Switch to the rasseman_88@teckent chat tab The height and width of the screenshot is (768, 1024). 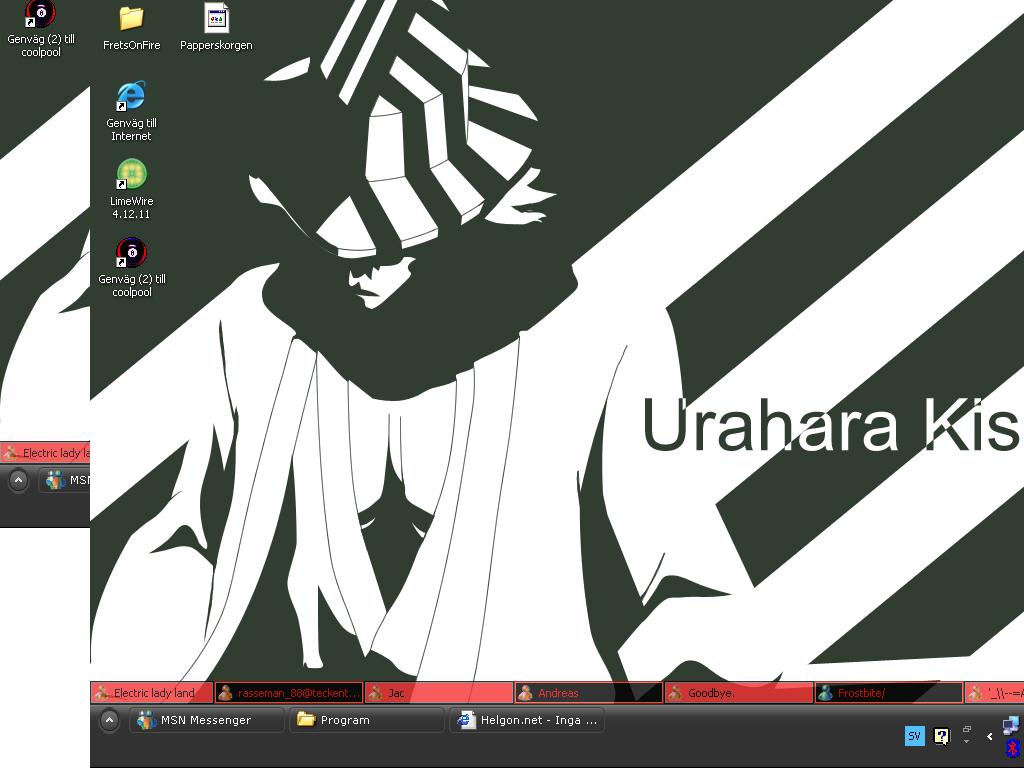point(289,693)
